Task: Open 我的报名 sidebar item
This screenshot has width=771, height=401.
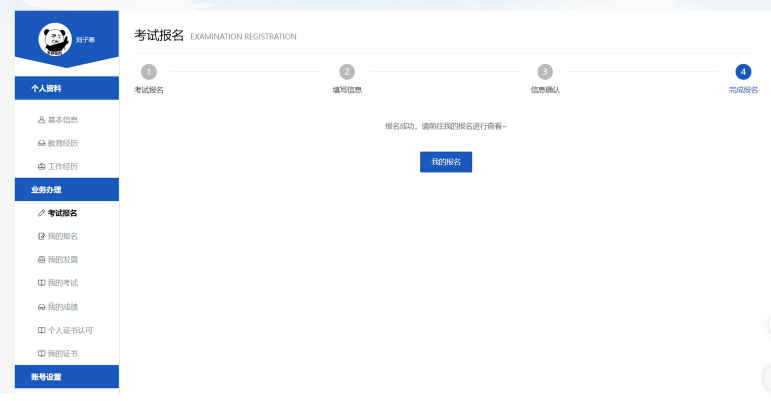Action: tap(62, 236)
